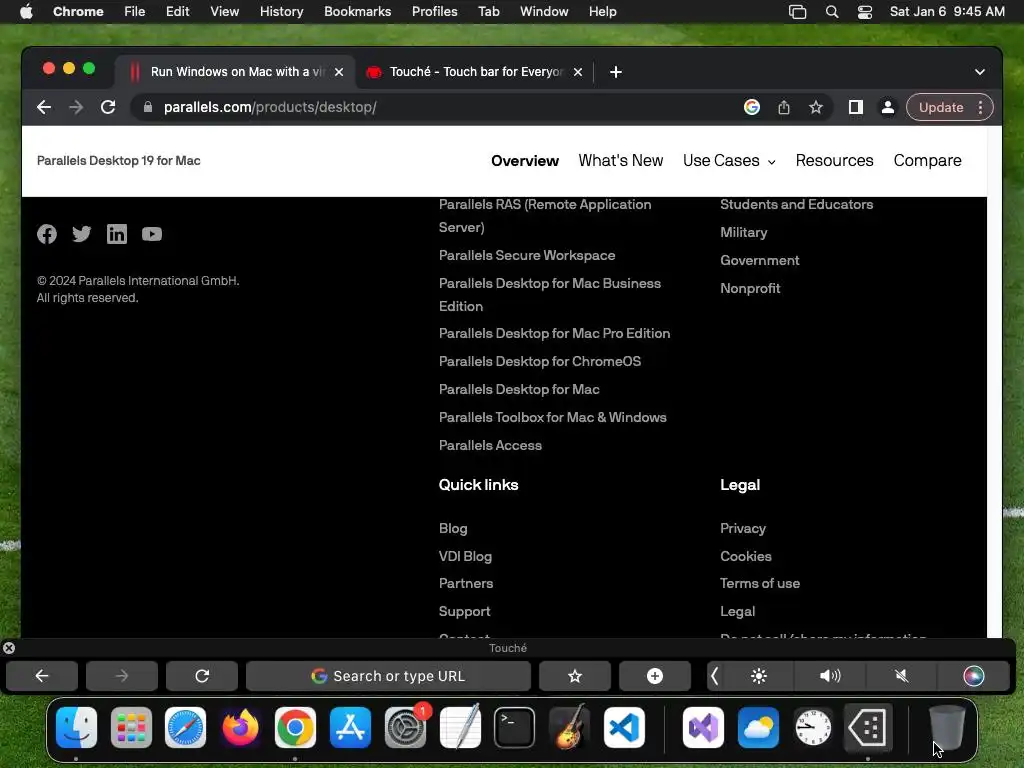
Task: Open Parallels Access link
Action: (x=490, y=445)
